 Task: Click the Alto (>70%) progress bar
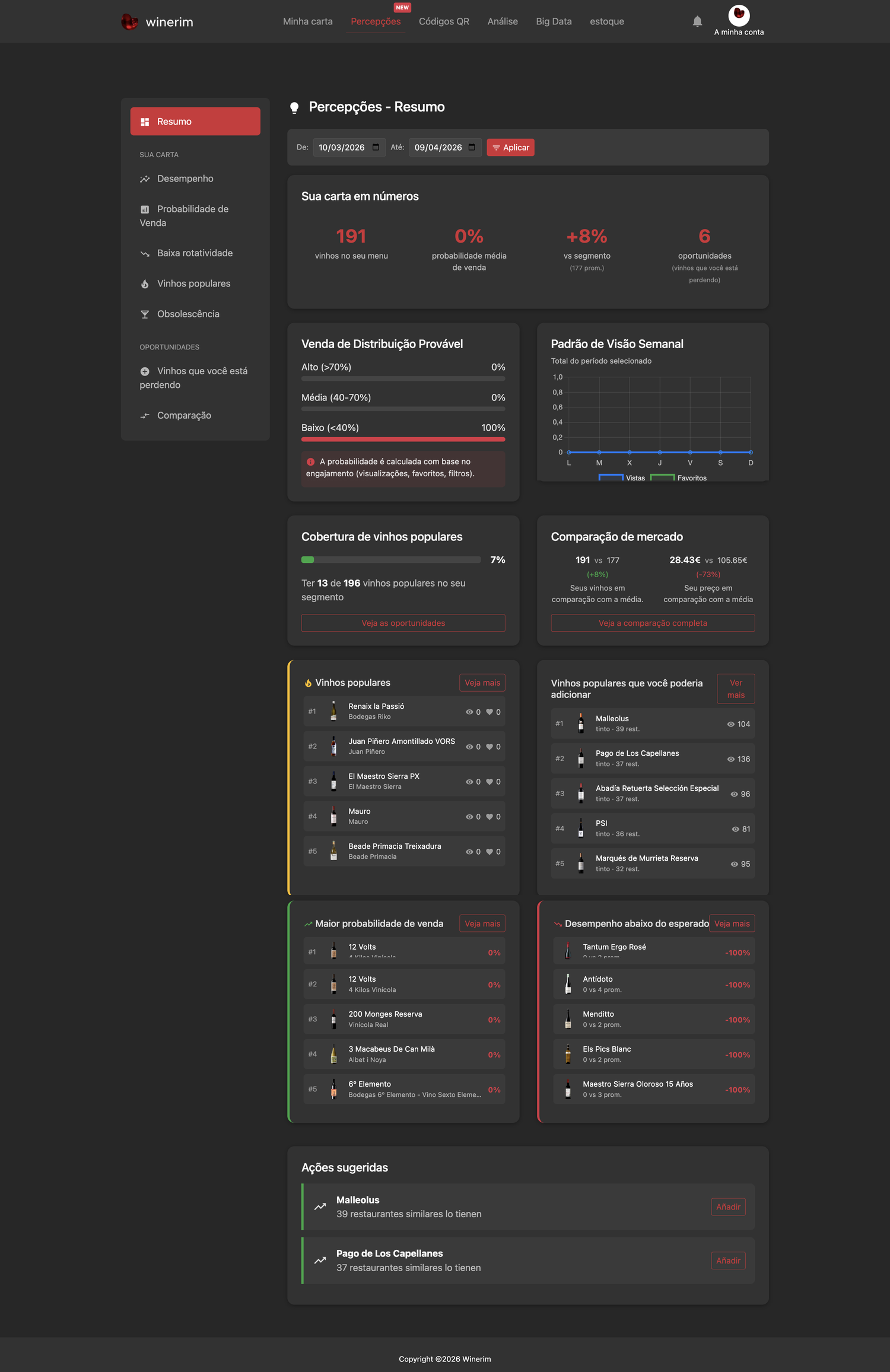coord(403,379)
